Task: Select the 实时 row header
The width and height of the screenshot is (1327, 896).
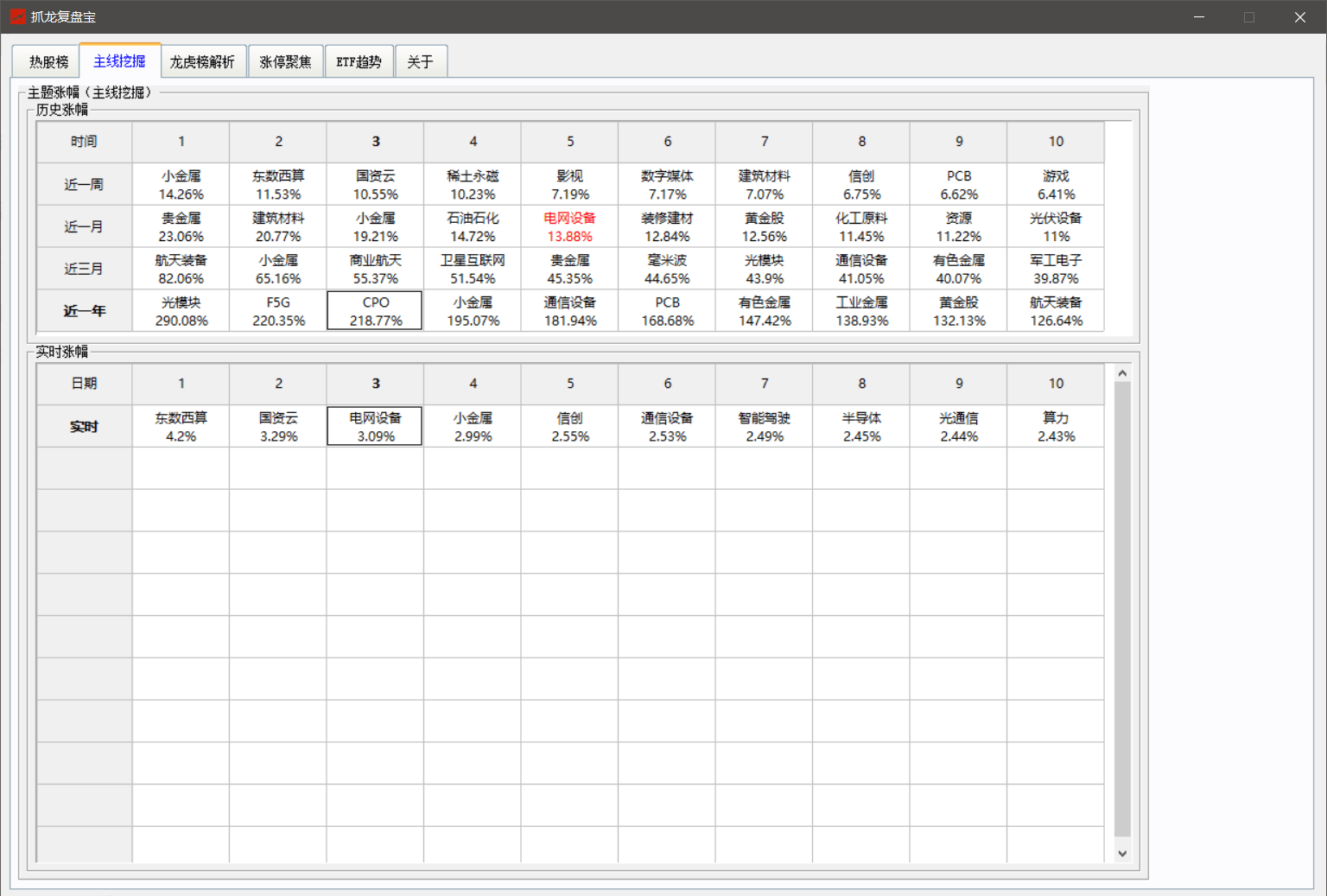Action: tap(84, 427)
